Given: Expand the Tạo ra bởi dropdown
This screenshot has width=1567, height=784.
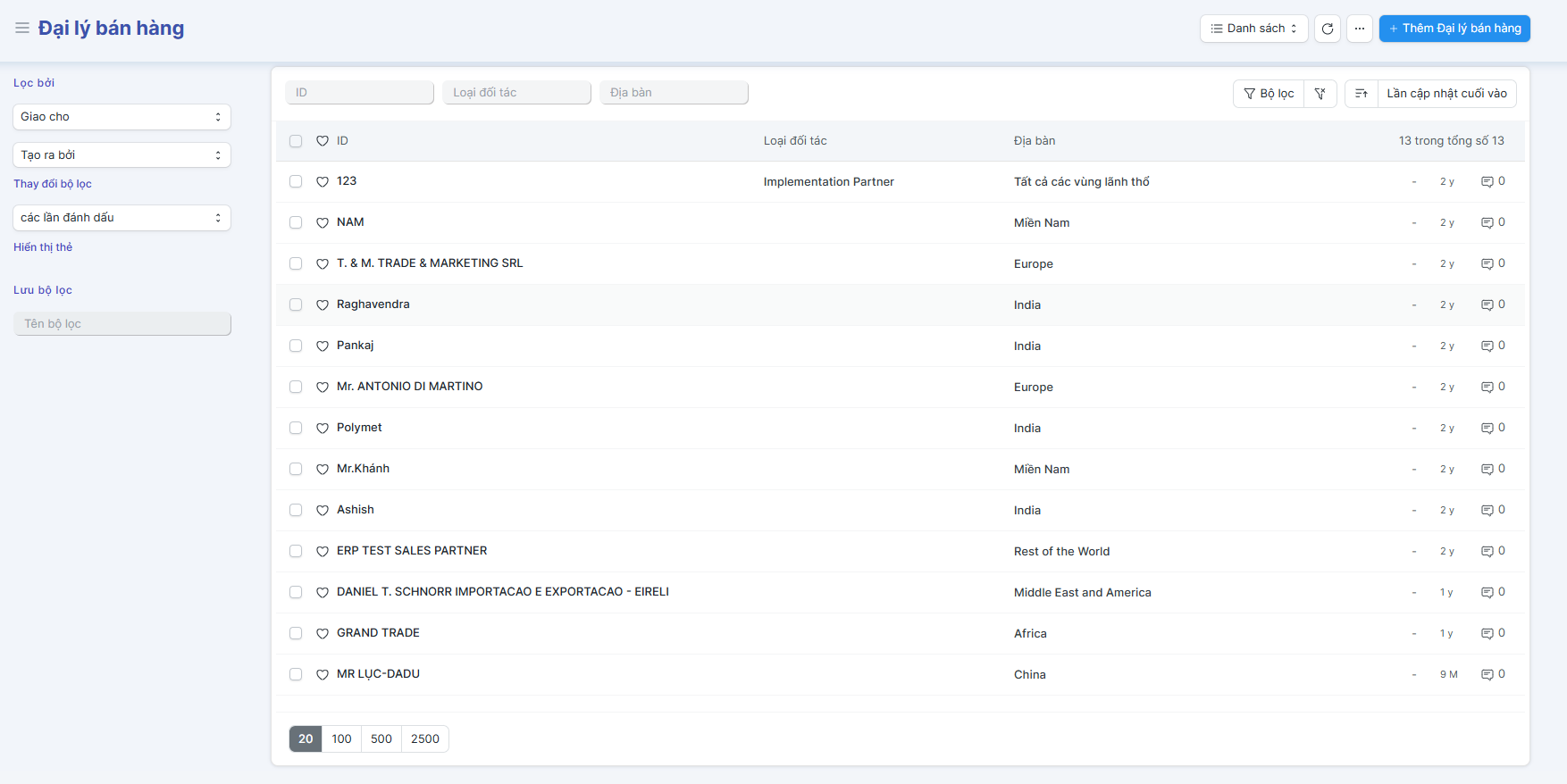Looking at the screenshot, I should (x=122, y=155).
